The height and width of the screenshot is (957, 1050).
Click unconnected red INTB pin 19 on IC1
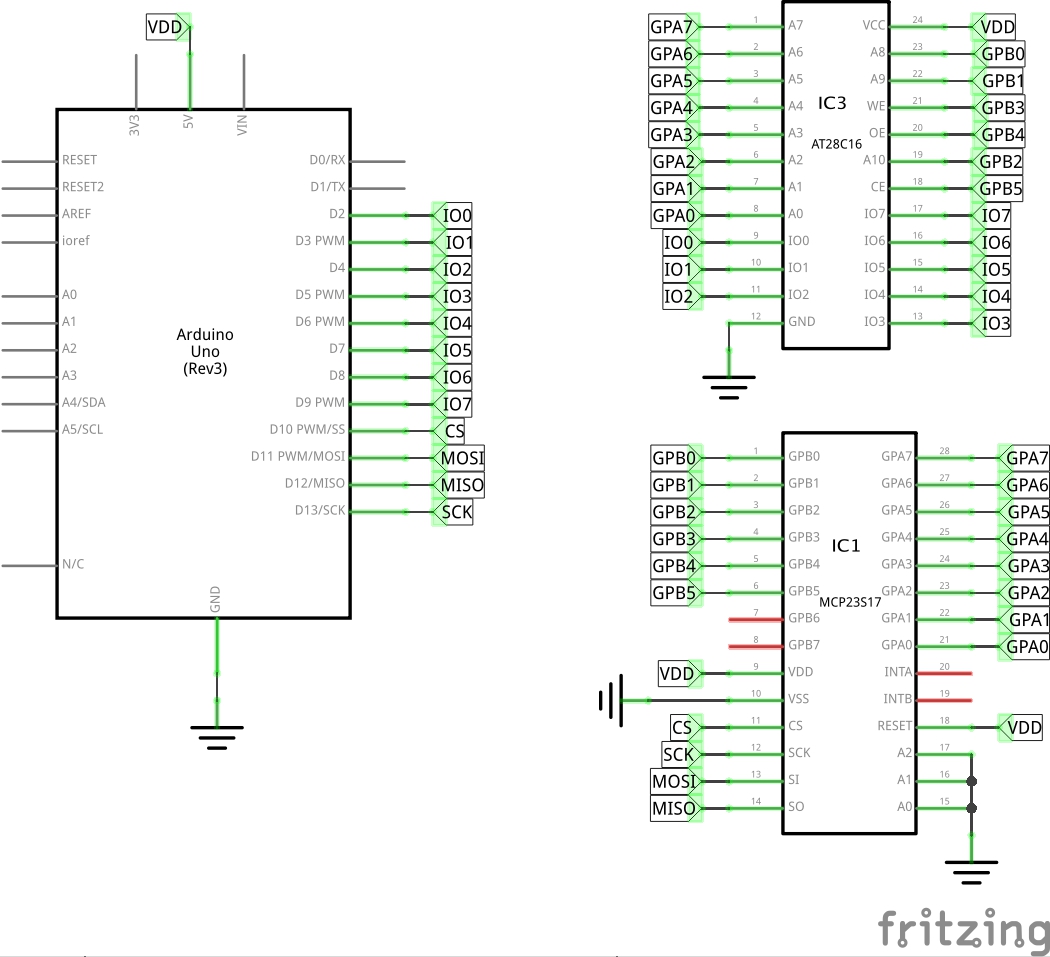coord(944,701)
